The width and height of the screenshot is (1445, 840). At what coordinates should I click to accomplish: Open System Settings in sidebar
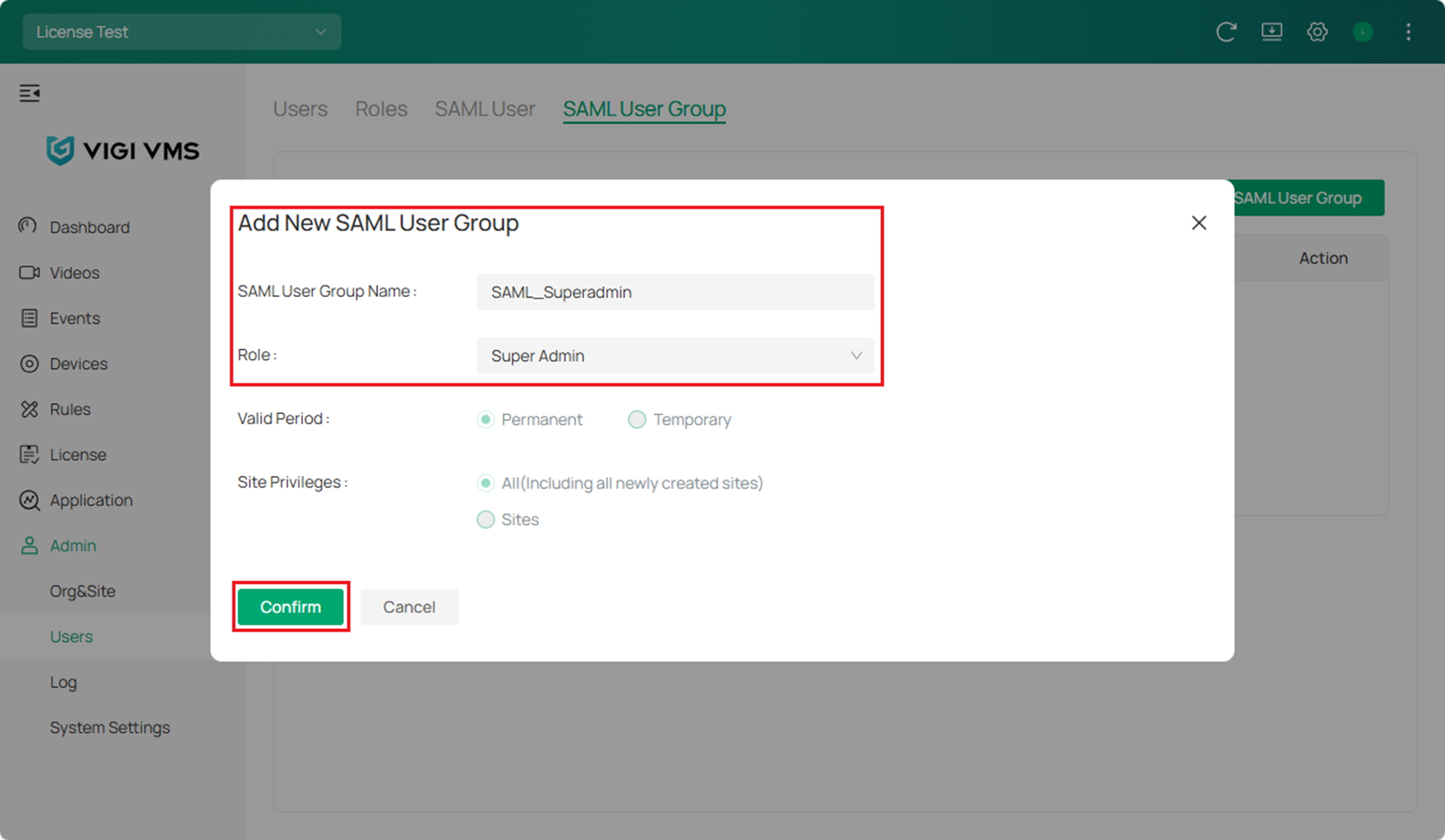[109, 727]
